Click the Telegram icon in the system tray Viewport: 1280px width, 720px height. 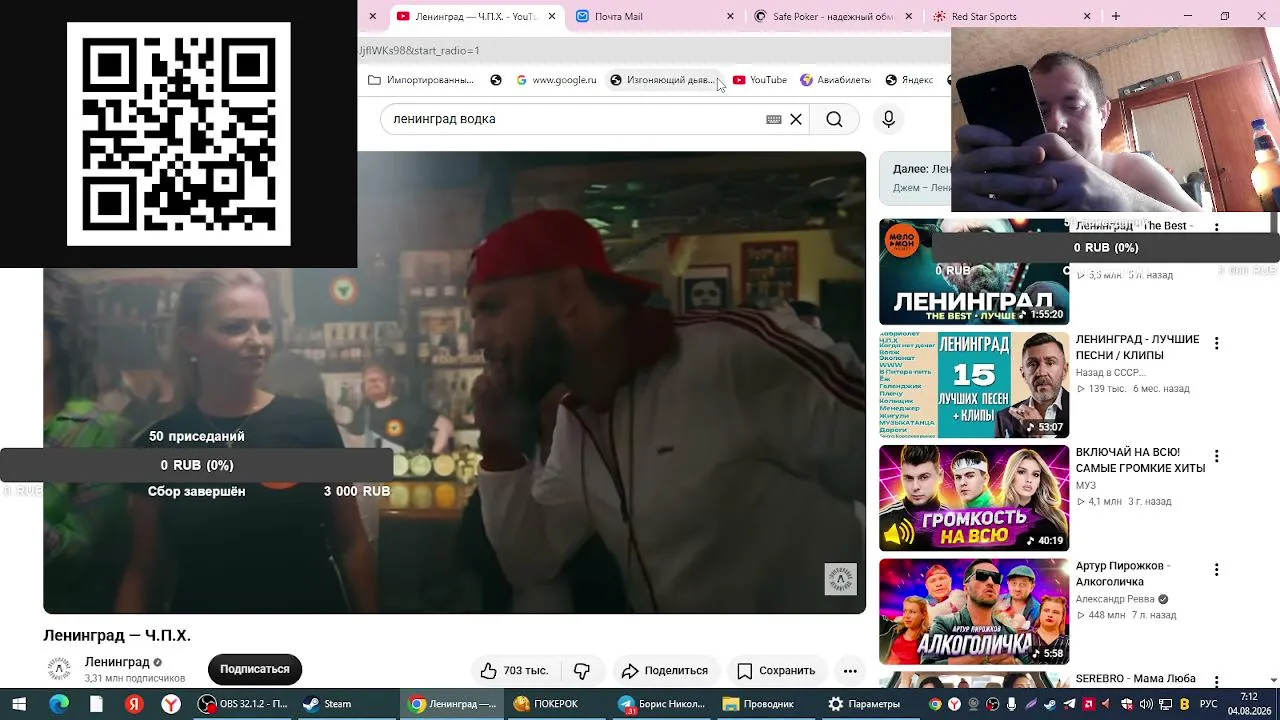click(x=1070, y=704)
